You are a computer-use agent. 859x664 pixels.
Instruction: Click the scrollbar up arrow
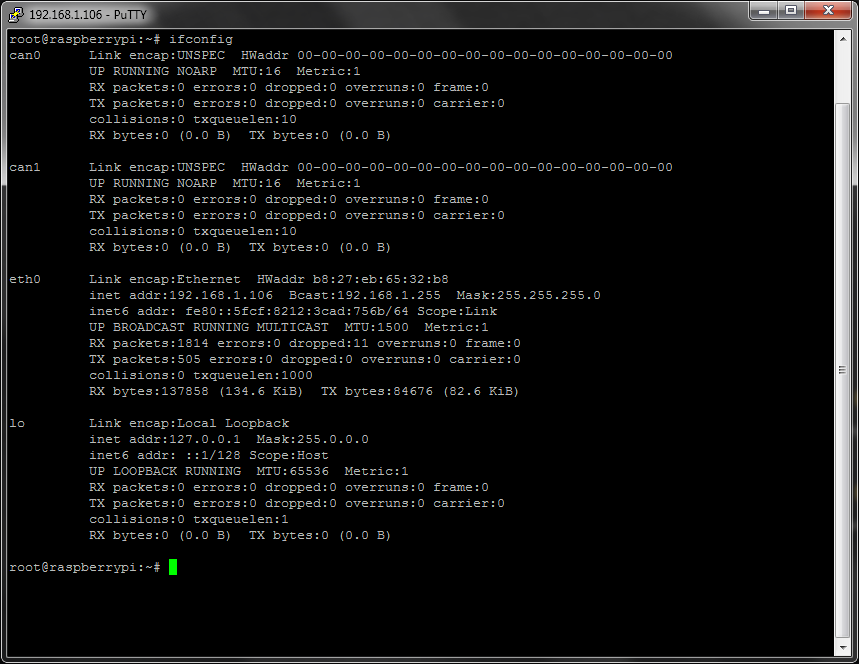click(843, 38)
